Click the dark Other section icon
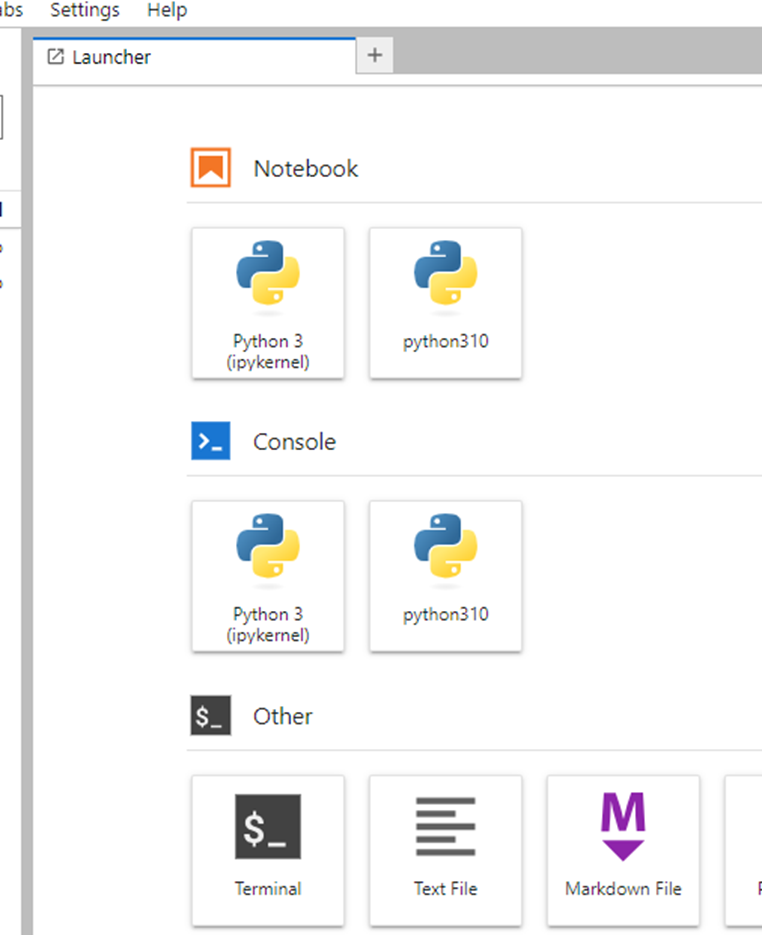The image size is (762, 935). (211, 716)
